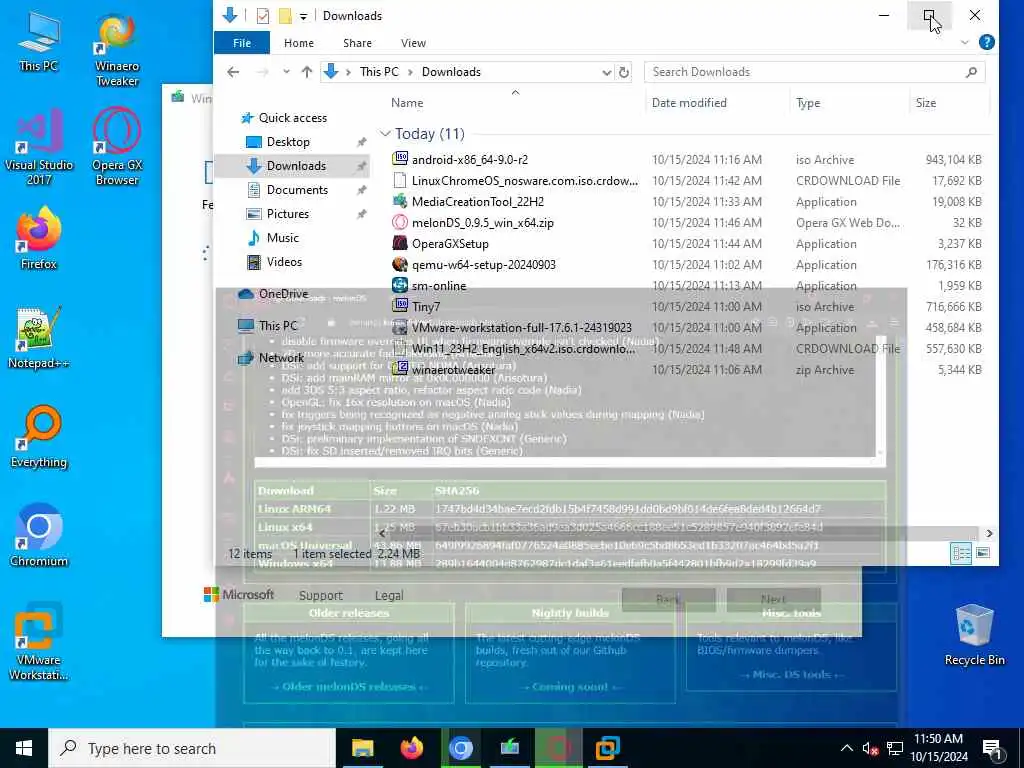
Task: Click Opera GX icon in taskbar
Action: pos(558,748)
